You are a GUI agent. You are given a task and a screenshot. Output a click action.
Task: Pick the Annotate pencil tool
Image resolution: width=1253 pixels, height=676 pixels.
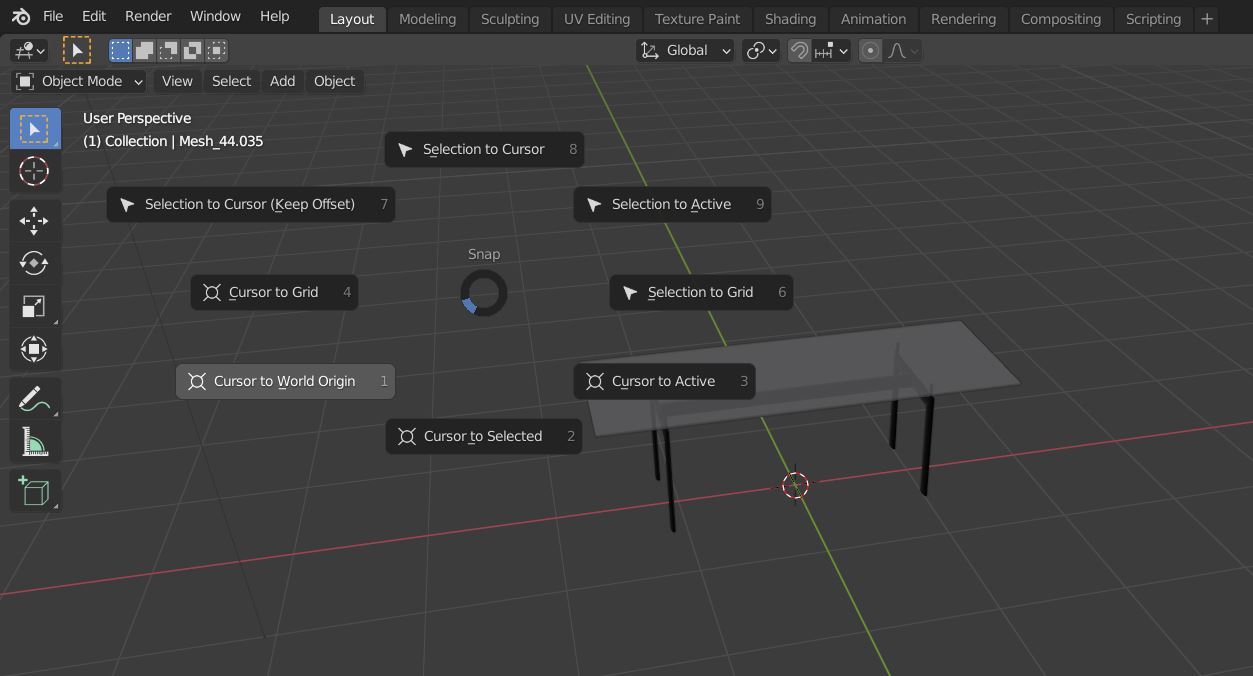[34, 399]
